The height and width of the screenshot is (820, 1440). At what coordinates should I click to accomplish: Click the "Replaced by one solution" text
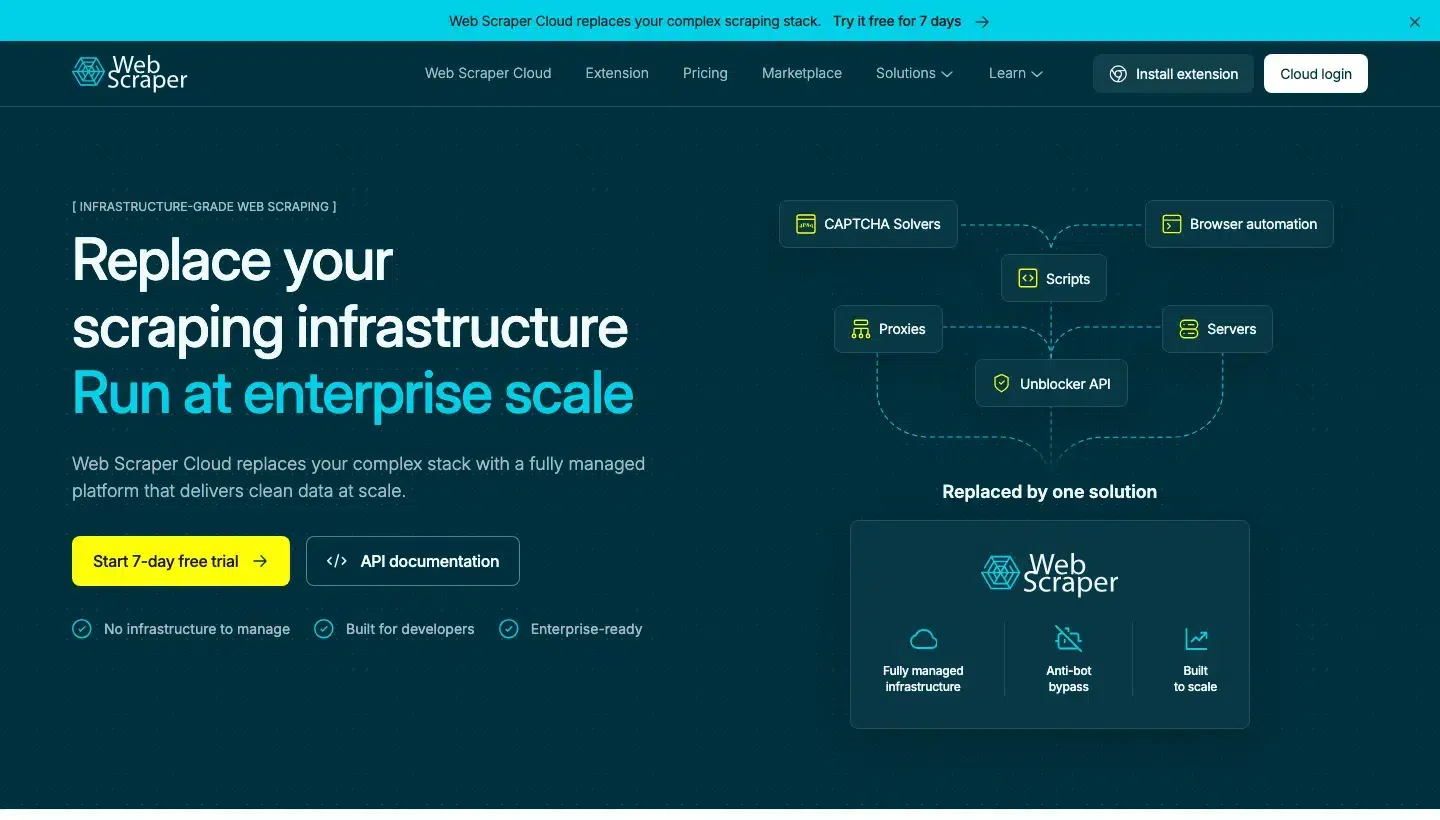pos(1050,492)
